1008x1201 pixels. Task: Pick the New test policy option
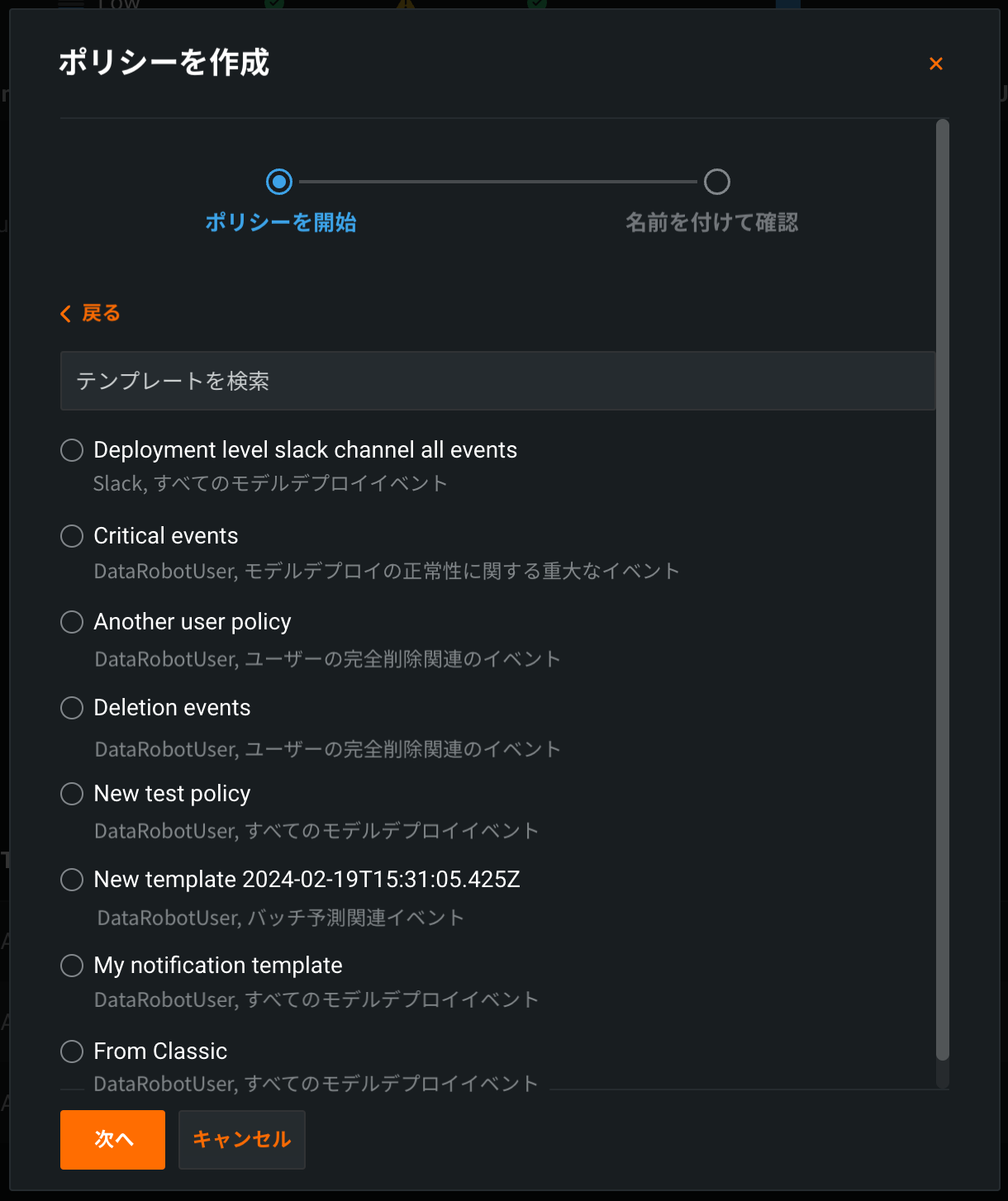pyautogui.click(x=73, y=794)
